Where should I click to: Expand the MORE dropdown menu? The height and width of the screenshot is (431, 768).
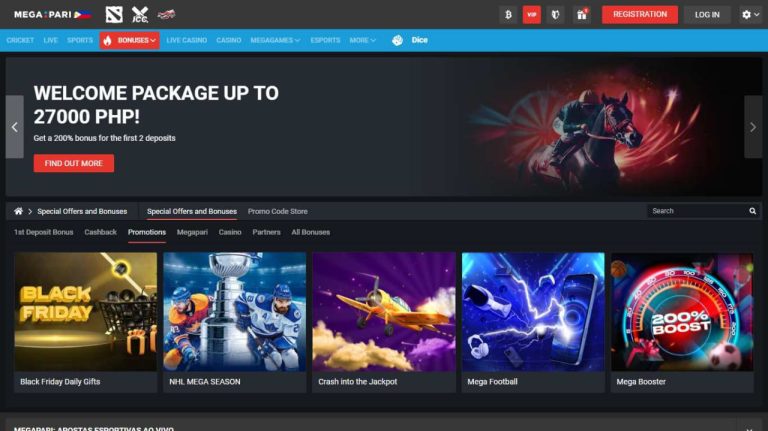(x=362, y=40)
